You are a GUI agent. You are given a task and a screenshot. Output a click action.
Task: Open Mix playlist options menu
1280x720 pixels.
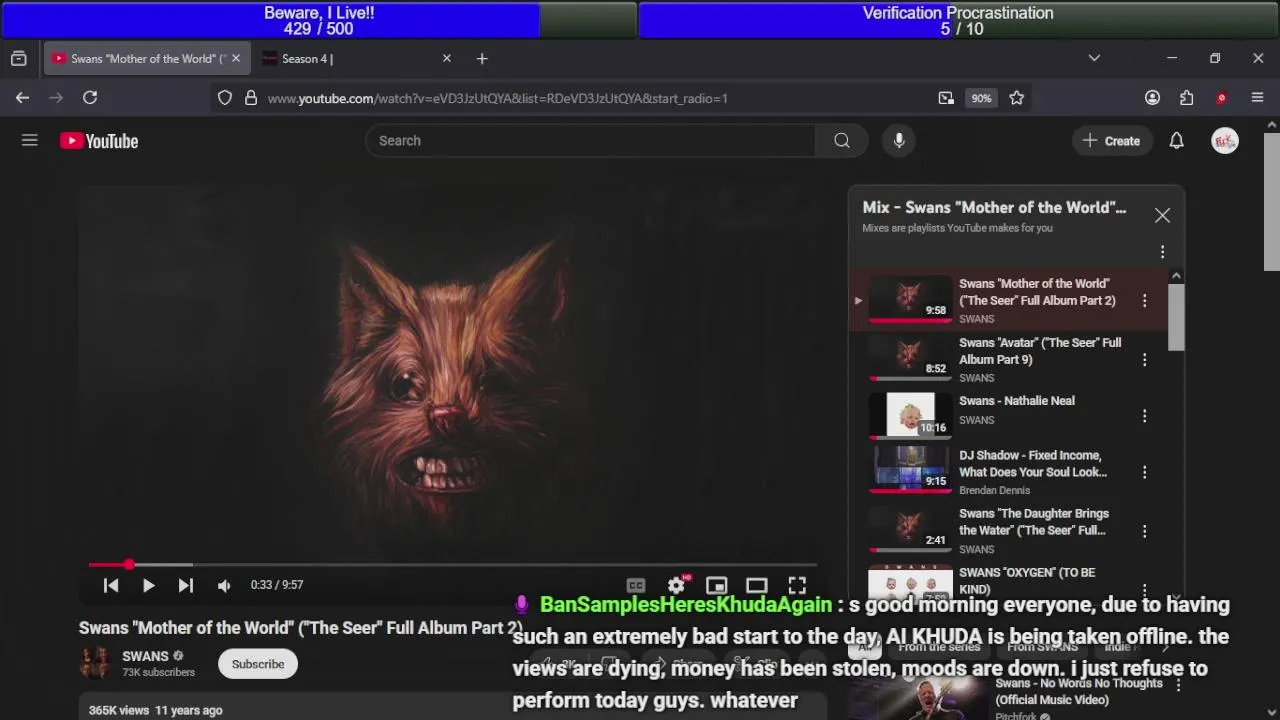click(x=1162, y=252)
